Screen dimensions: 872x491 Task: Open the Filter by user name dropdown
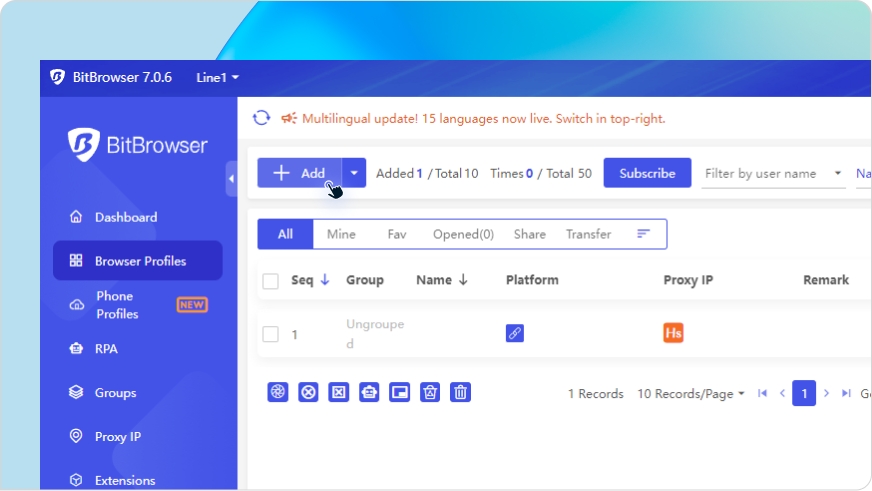point(773,173)
